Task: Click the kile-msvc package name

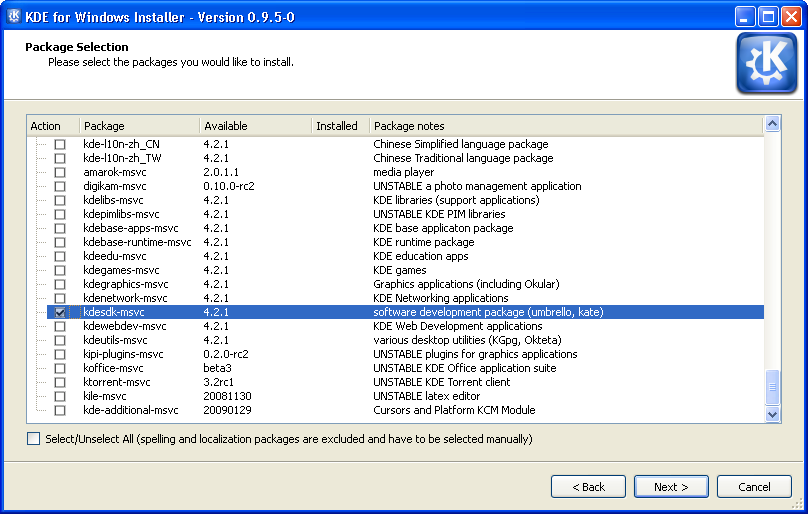Action: (105, 396)
